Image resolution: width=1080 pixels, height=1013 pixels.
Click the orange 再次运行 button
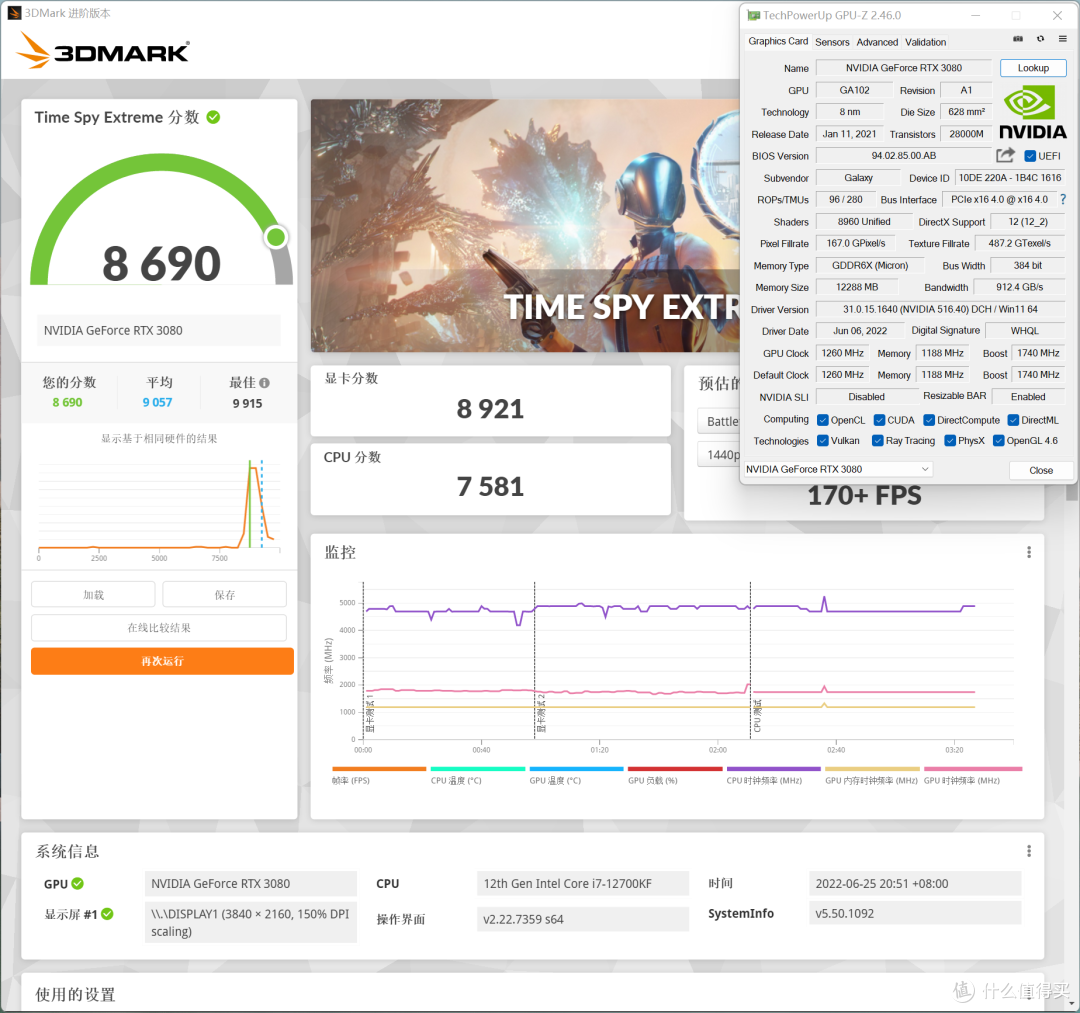click(163, 661)
